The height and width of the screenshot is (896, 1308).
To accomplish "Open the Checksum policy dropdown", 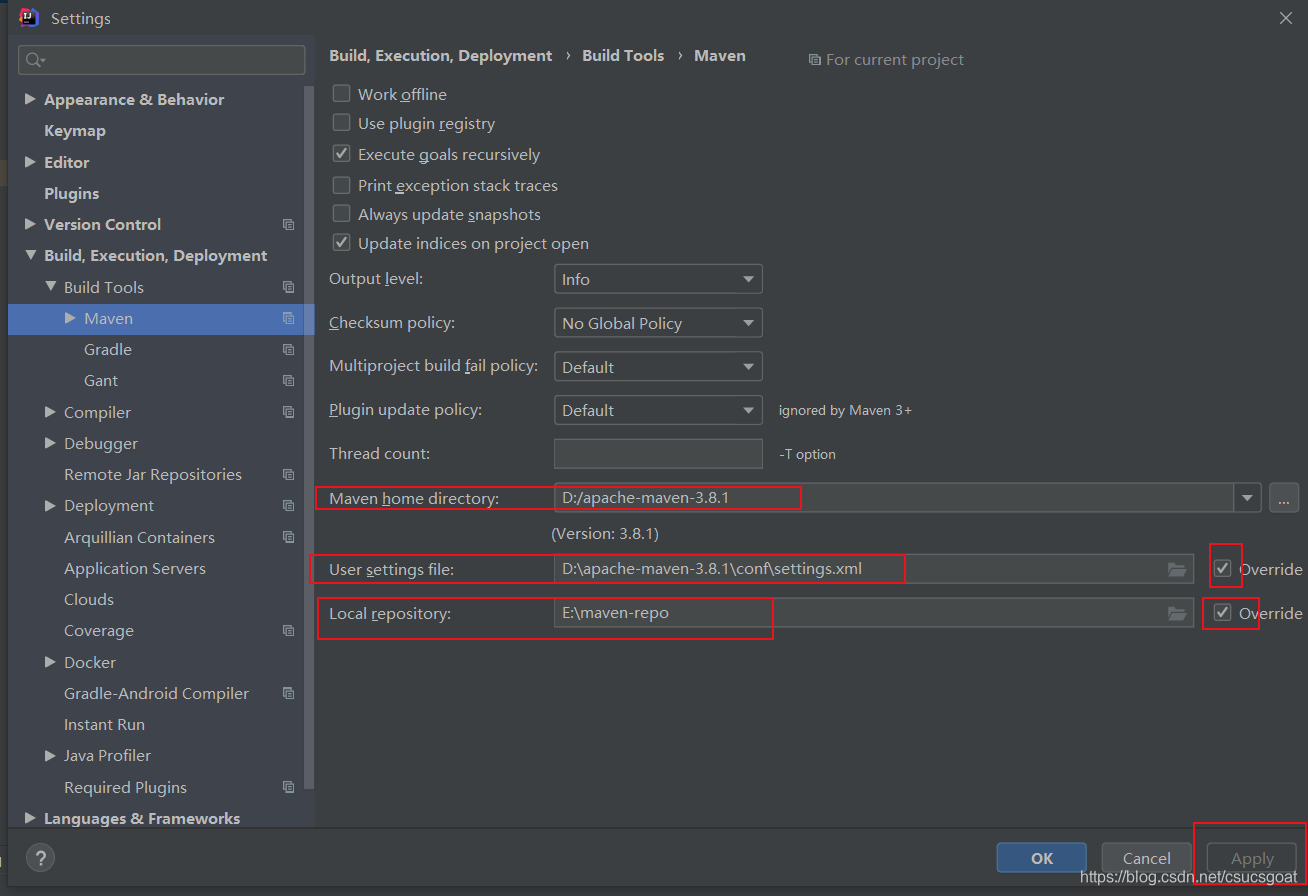I will pos(658,323).
